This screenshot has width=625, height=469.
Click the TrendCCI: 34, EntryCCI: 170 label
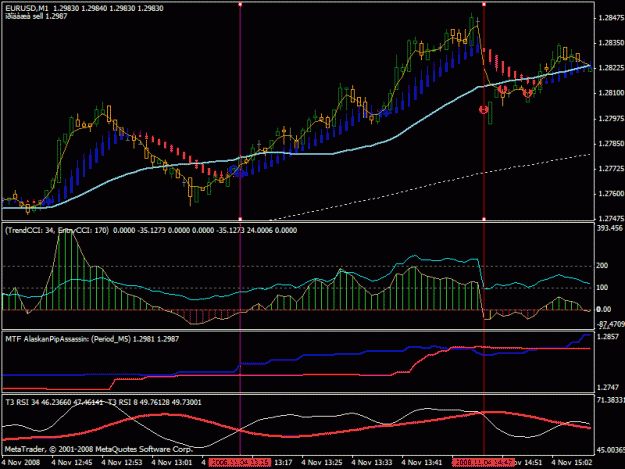(57, 230)
